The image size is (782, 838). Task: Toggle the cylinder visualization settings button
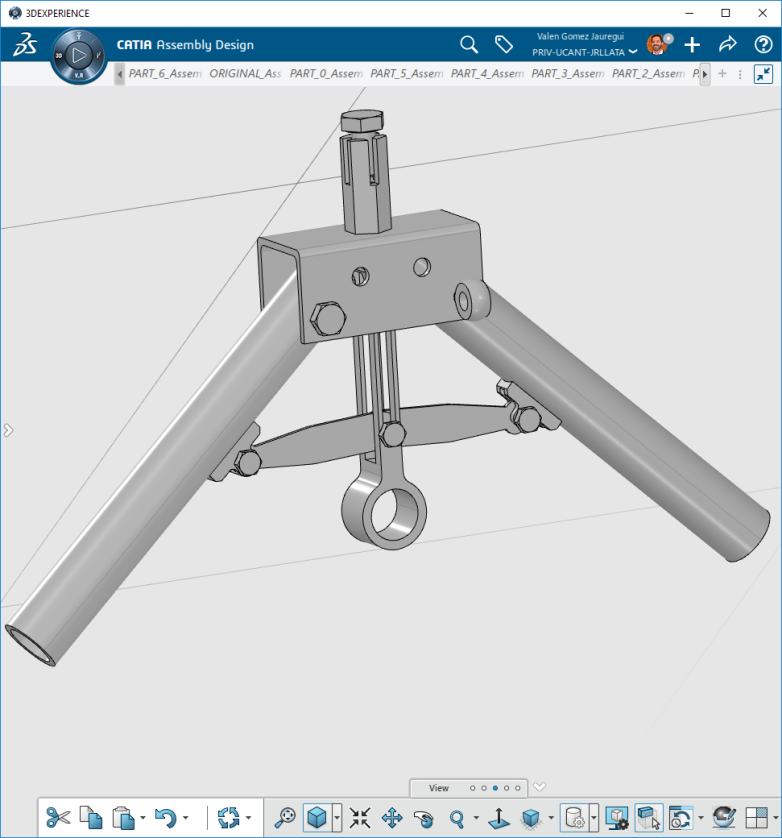575,818
